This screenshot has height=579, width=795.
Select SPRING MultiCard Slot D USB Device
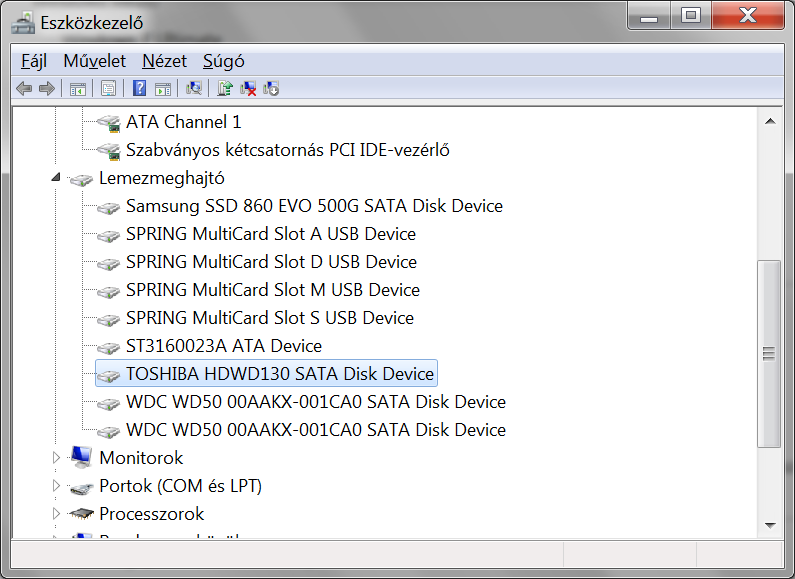[271, 262]
